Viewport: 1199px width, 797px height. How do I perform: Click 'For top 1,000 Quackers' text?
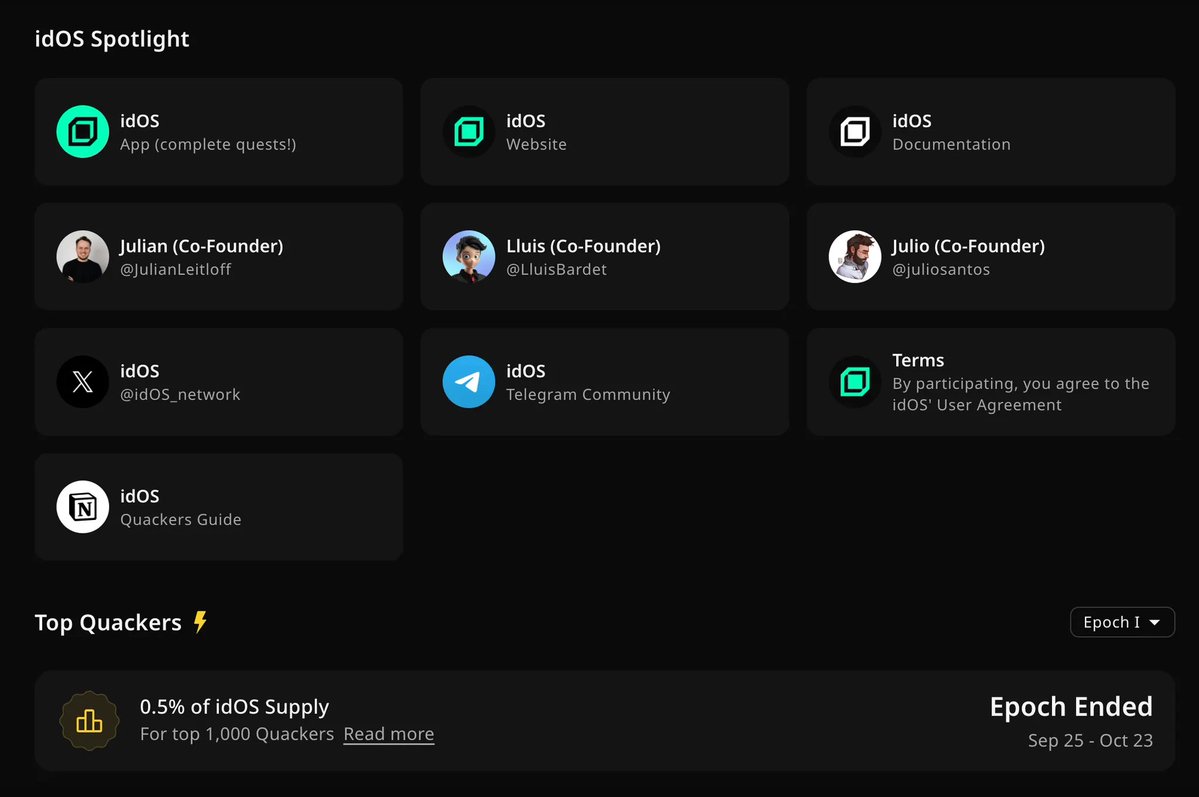(237, 734)
